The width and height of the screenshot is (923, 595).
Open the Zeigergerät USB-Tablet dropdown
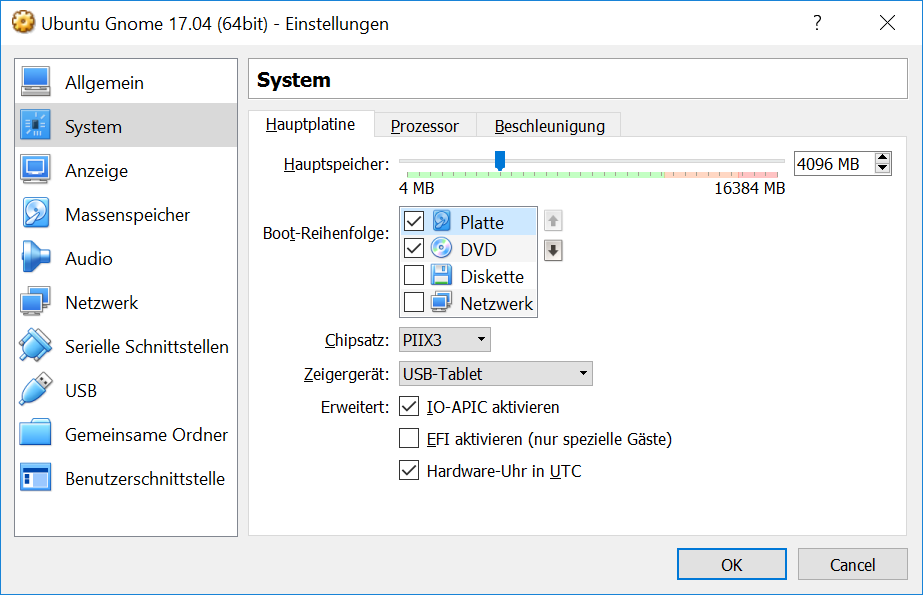[x=496, y=374]
